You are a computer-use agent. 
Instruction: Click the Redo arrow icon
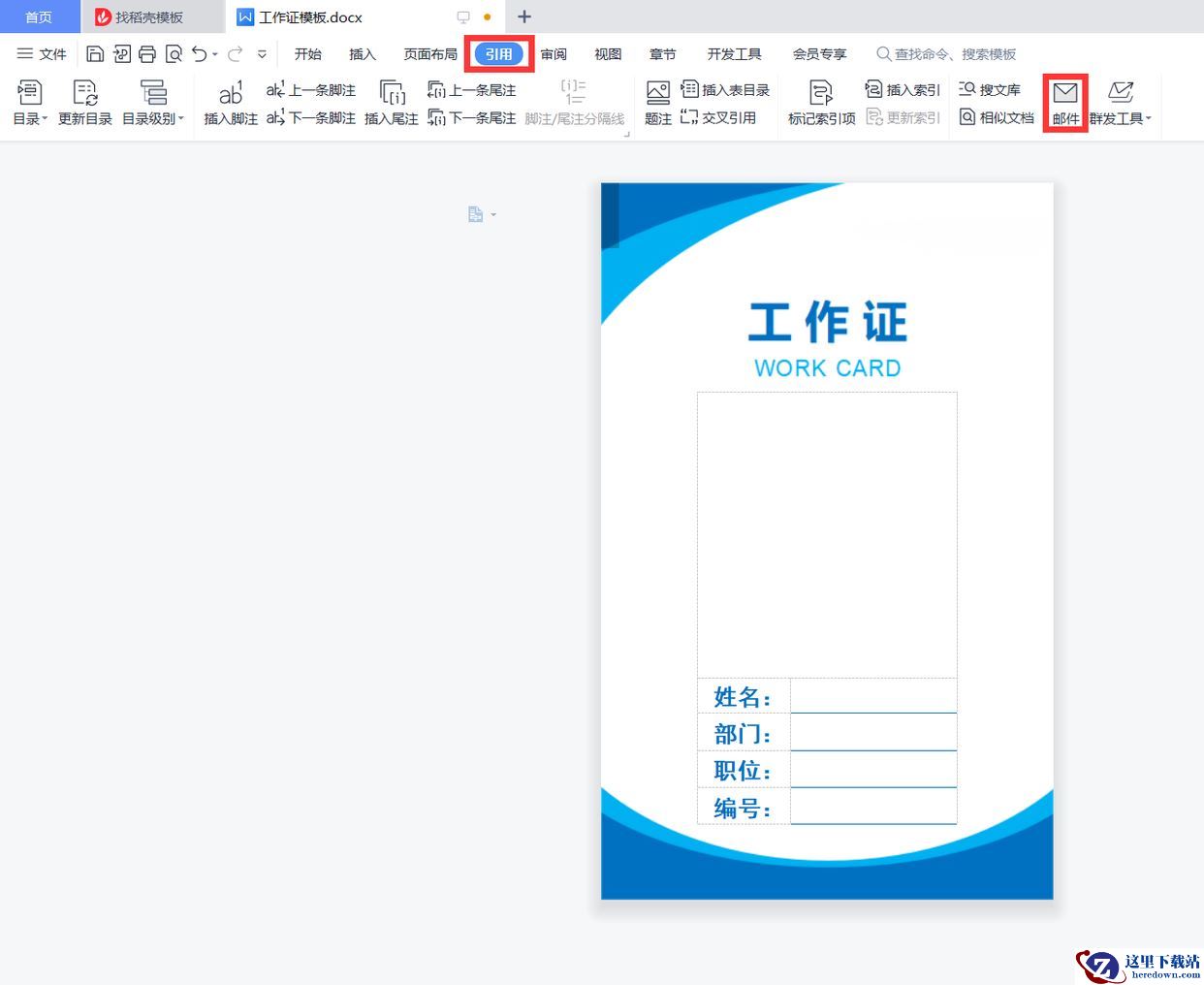click(x=235, y=54)
